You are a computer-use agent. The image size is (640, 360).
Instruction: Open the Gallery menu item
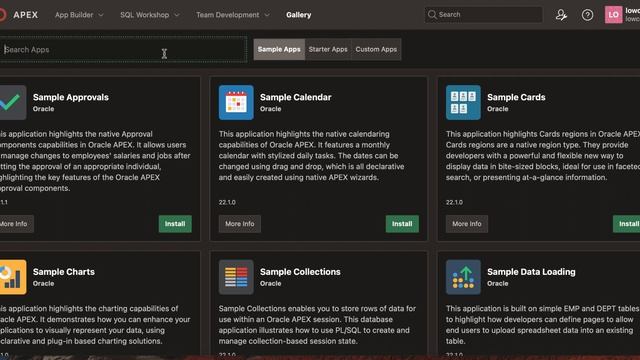[x=298, y=15]
